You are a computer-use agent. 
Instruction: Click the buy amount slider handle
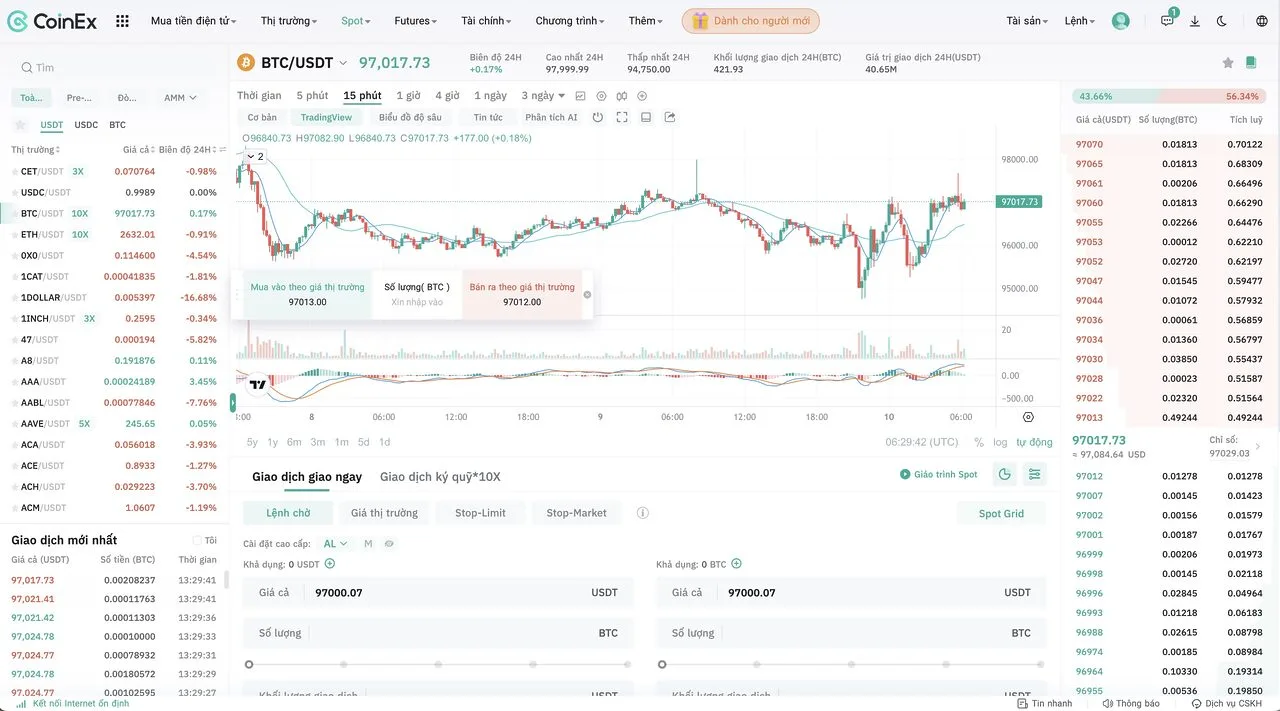[249, 664]
